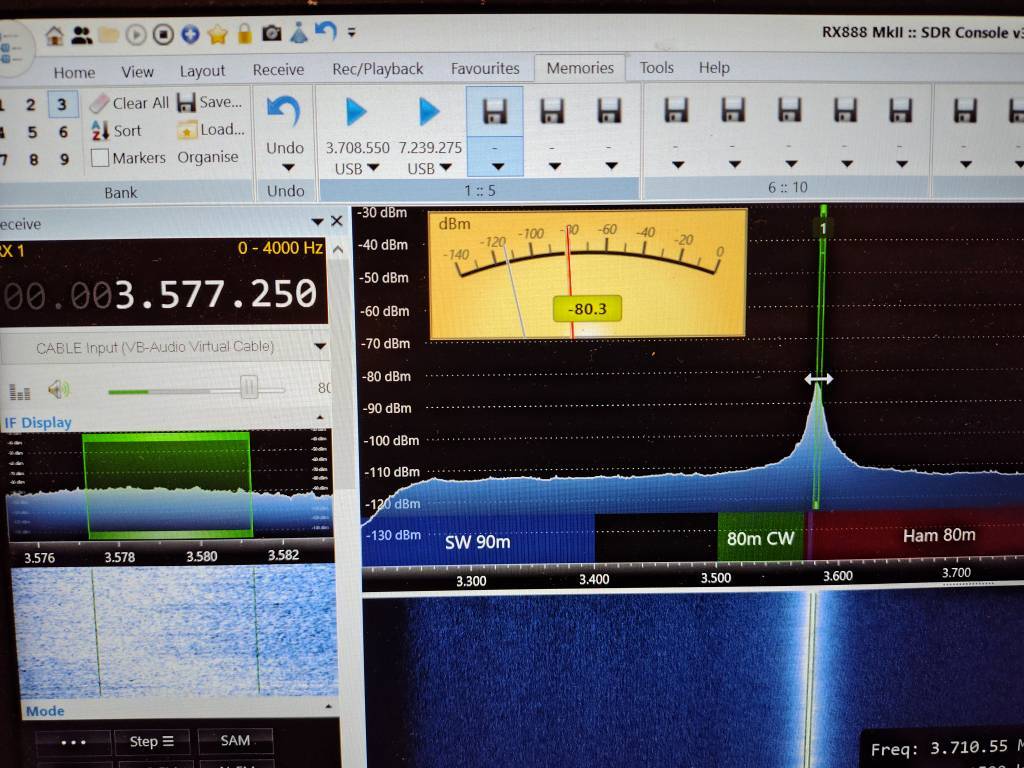1024x768 pixels.
Task: Enable the Markers checkbox
Action: (100, 158)
